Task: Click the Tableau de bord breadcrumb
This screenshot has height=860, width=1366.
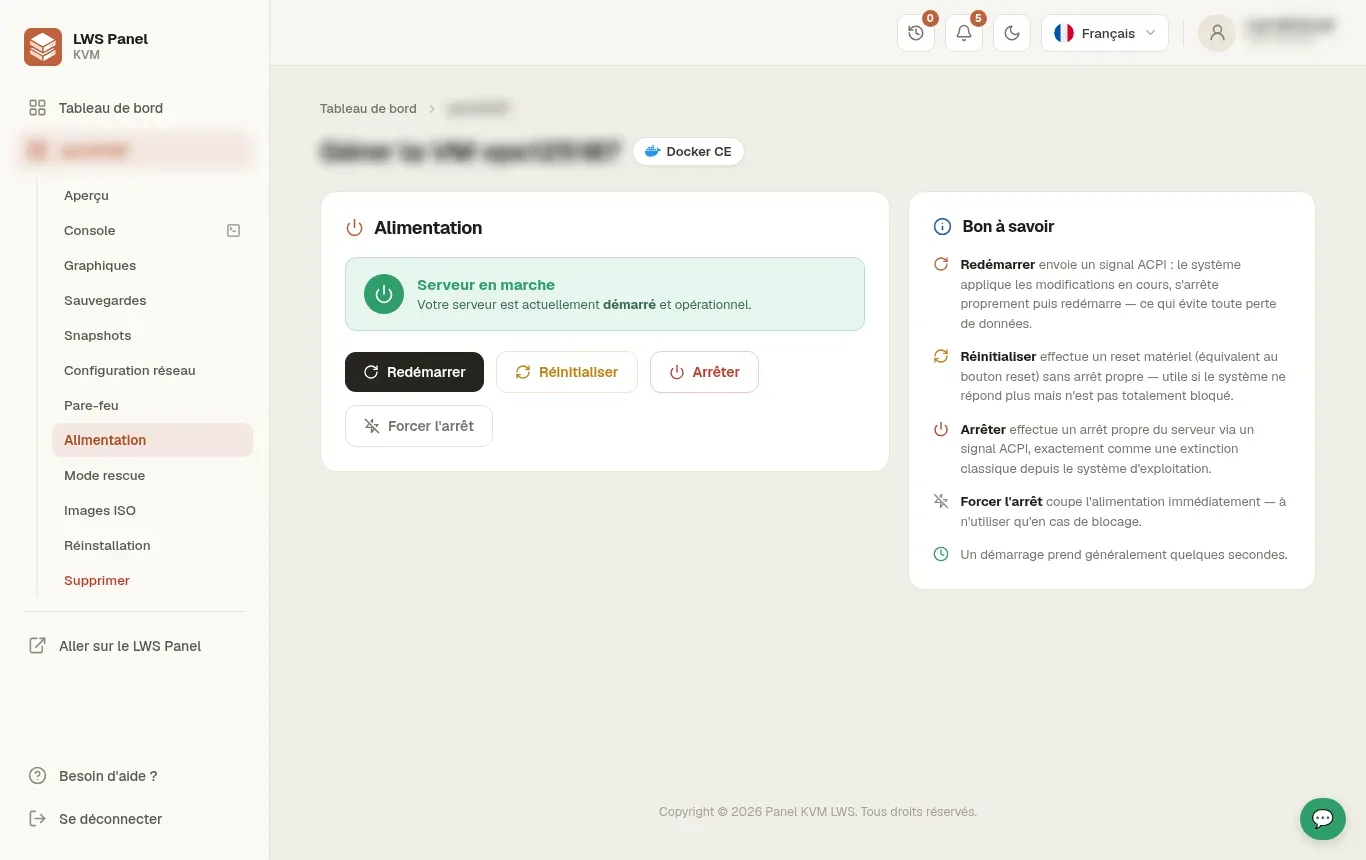Action: (x=368, y=108)
